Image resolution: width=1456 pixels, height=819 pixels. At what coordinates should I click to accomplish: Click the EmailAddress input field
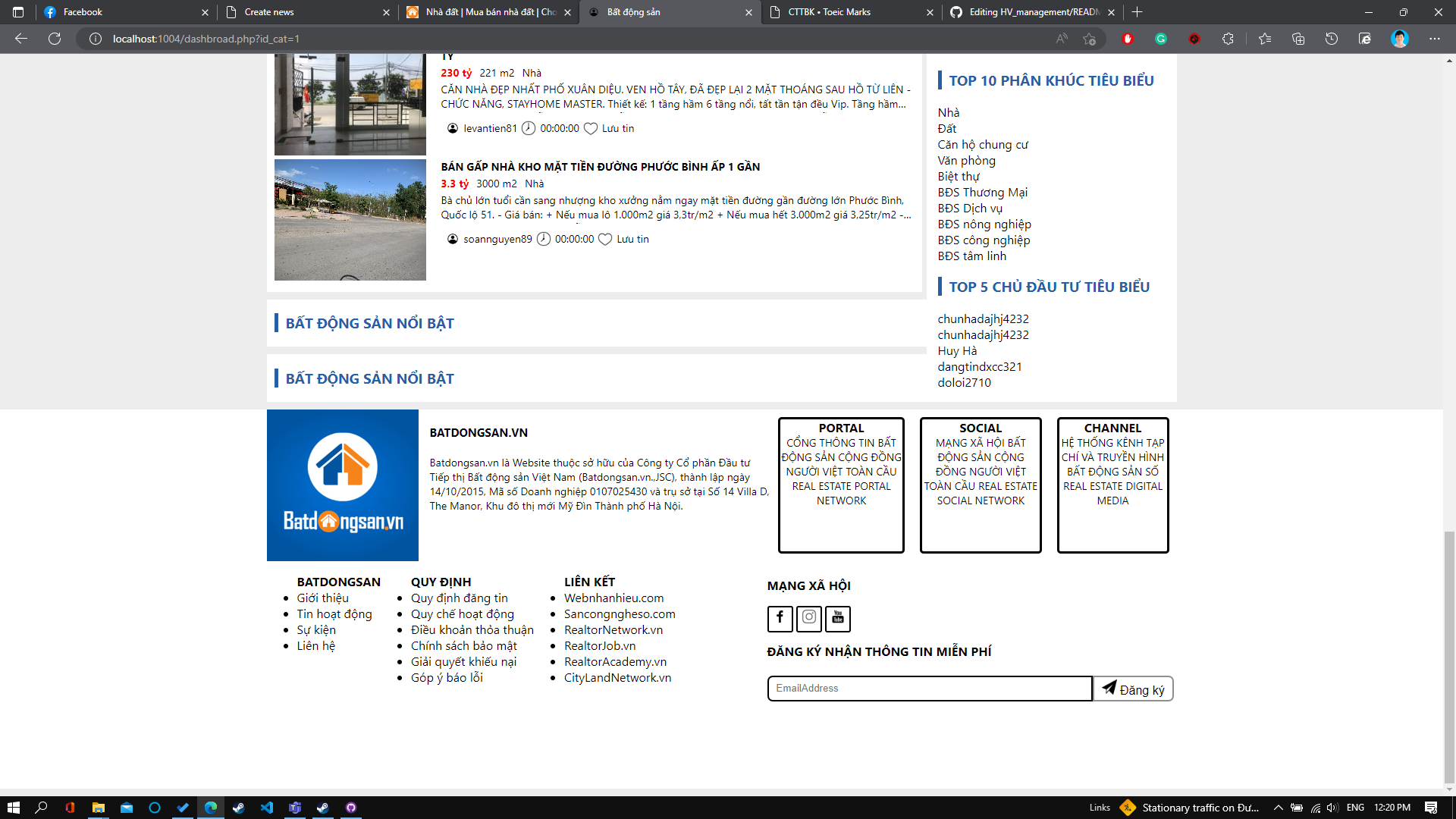pos(929,689)
